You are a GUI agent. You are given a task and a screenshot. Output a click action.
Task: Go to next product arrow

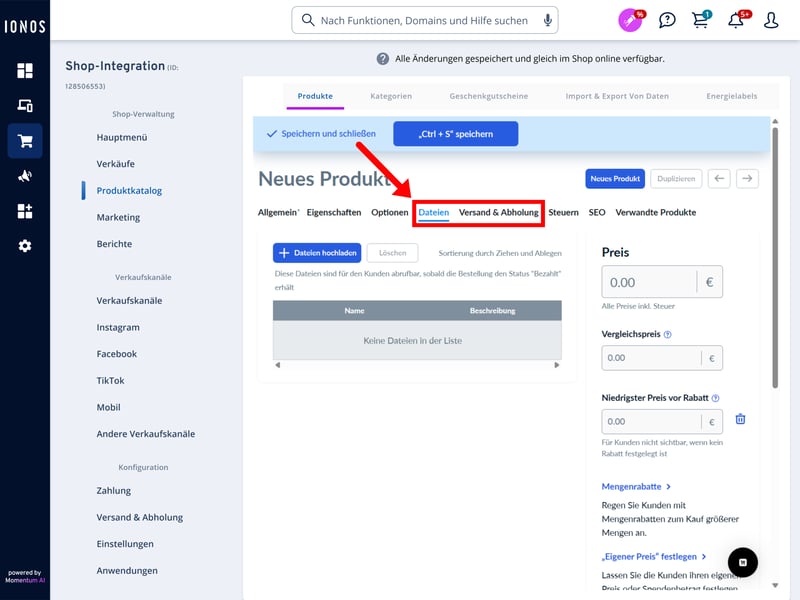click(747, 178)
